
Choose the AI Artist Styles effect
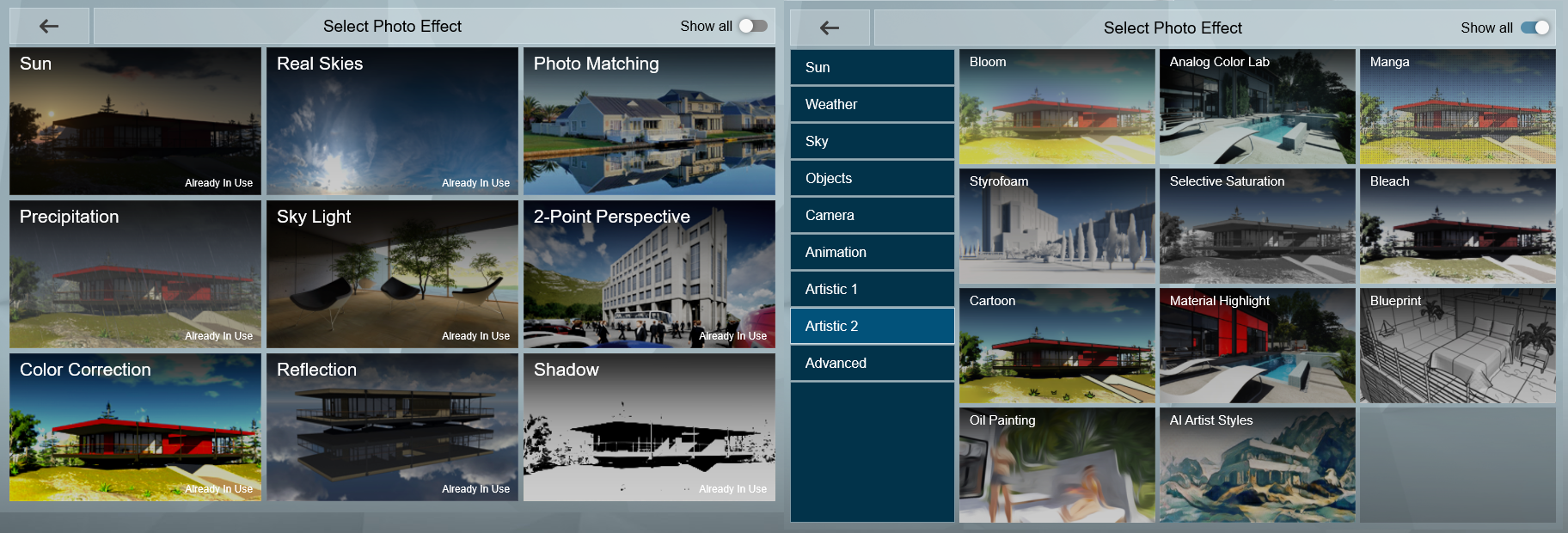click(1257, 465)
